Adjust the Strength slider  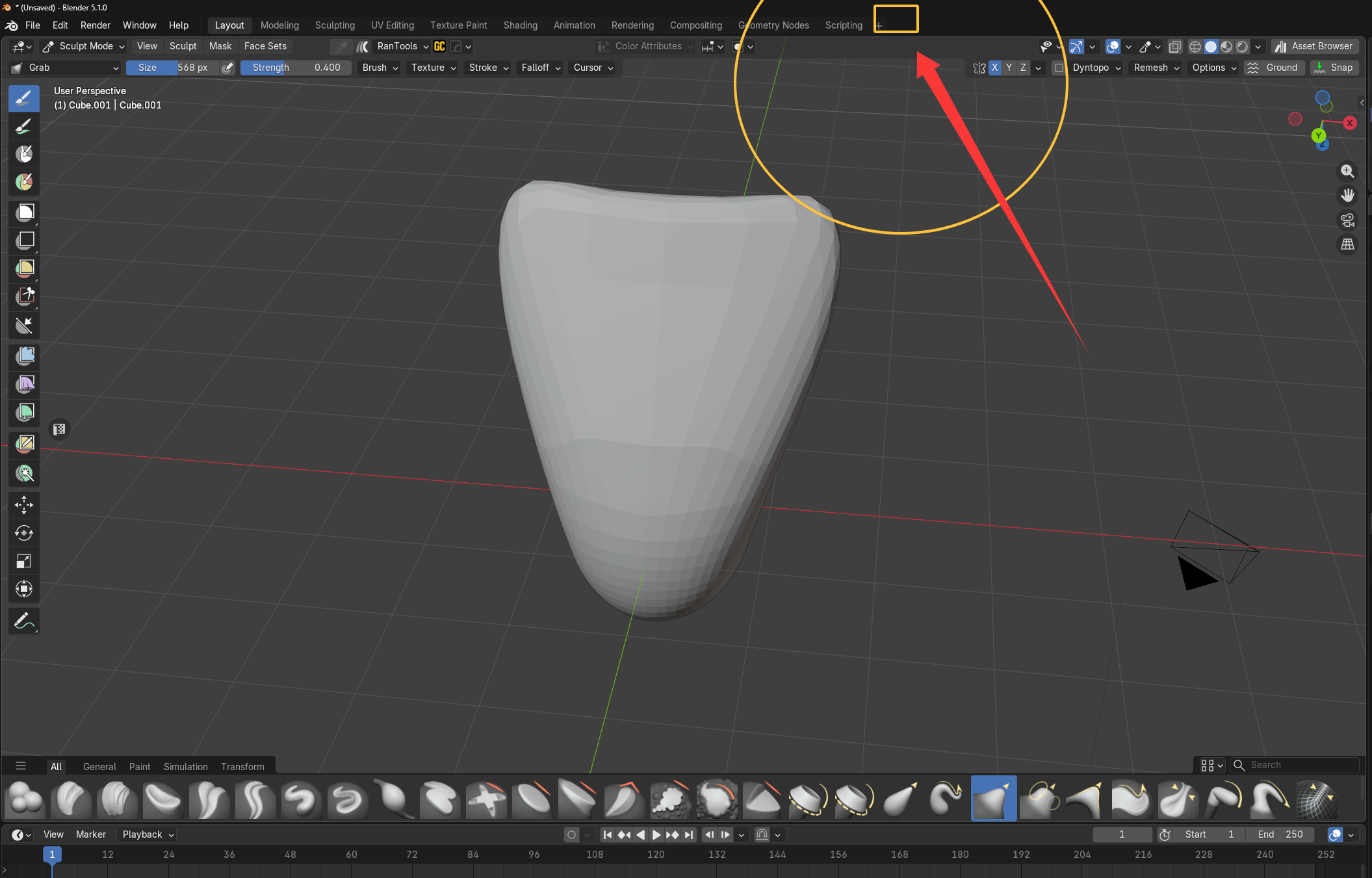[x=296, y=68]
